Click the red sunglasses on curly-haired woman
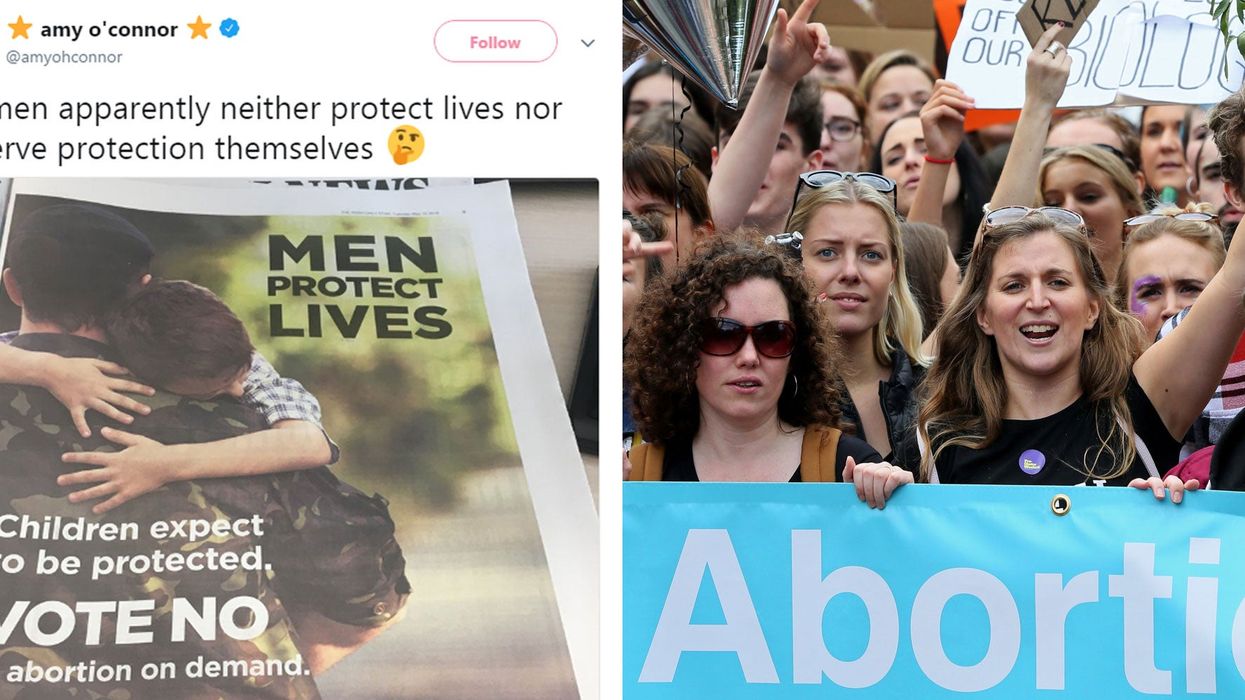 click(x=747, y=337)
